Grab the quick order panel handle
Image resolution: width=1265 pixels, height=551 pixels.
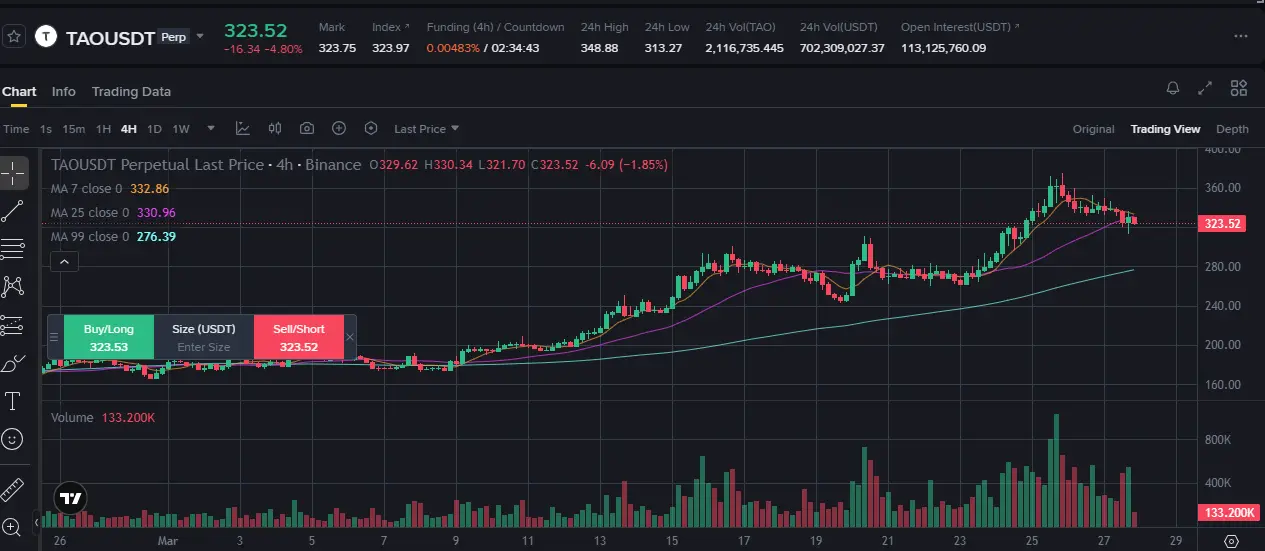click(54, 337)
